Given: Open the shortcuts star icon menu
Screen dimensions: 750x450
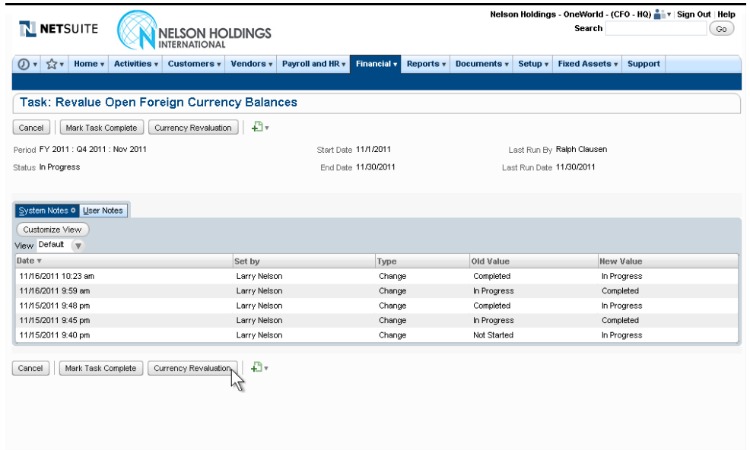Looking at the screenshot, I should point(55,64).
